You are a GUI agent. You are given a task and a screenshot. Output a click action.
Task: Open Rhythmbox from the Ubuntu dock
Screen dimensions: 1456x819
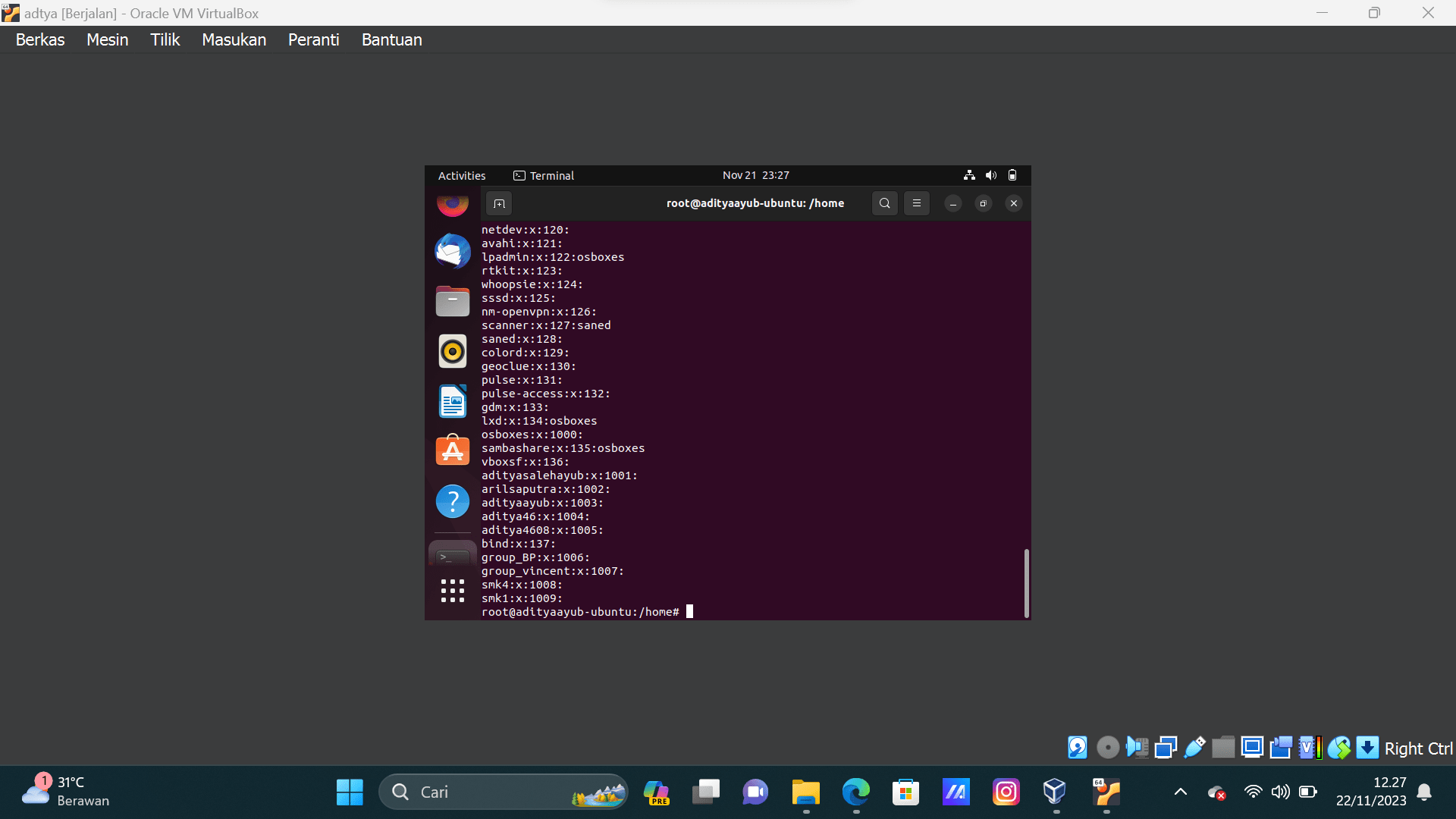point(453,351)
